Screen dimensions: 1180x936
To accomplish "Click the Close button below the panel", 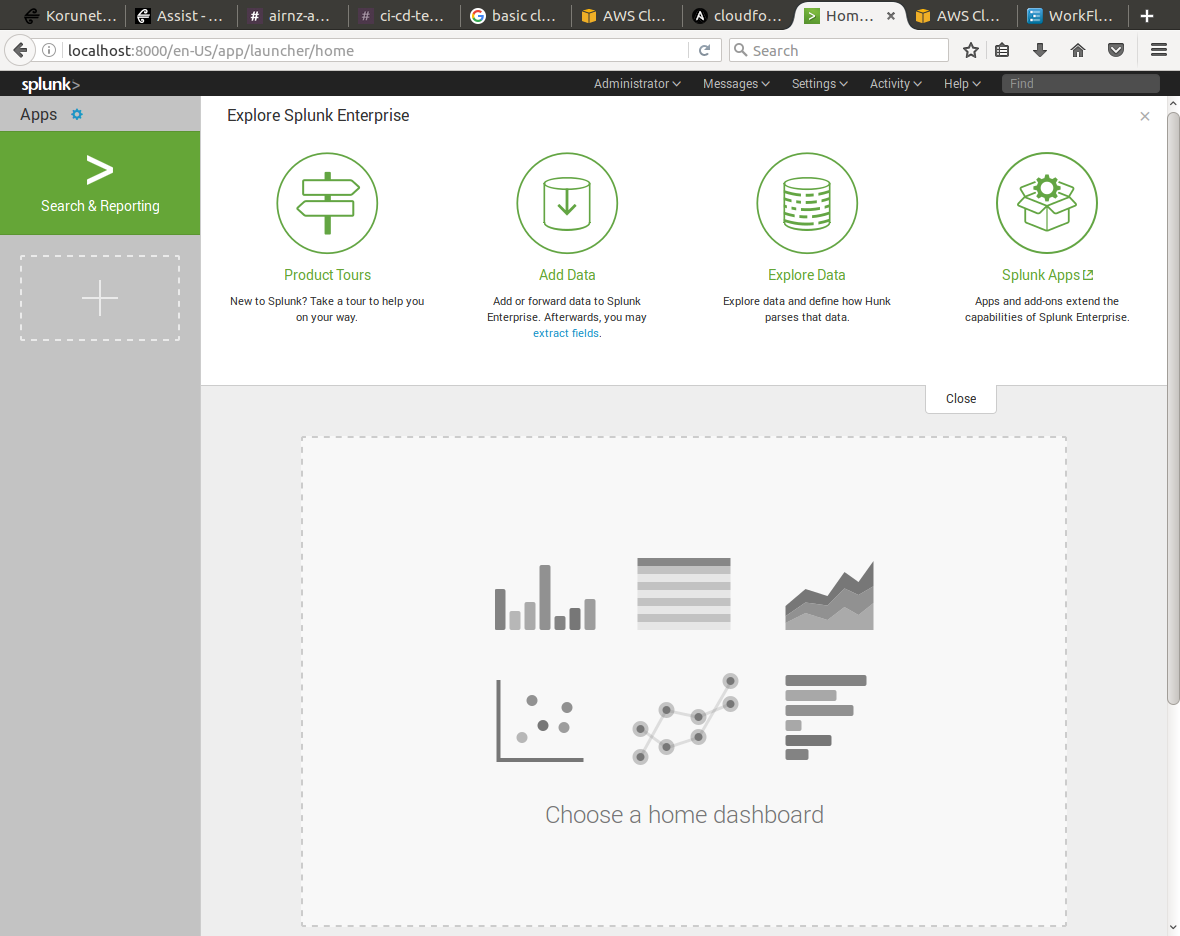I will [x=961, y=399].
